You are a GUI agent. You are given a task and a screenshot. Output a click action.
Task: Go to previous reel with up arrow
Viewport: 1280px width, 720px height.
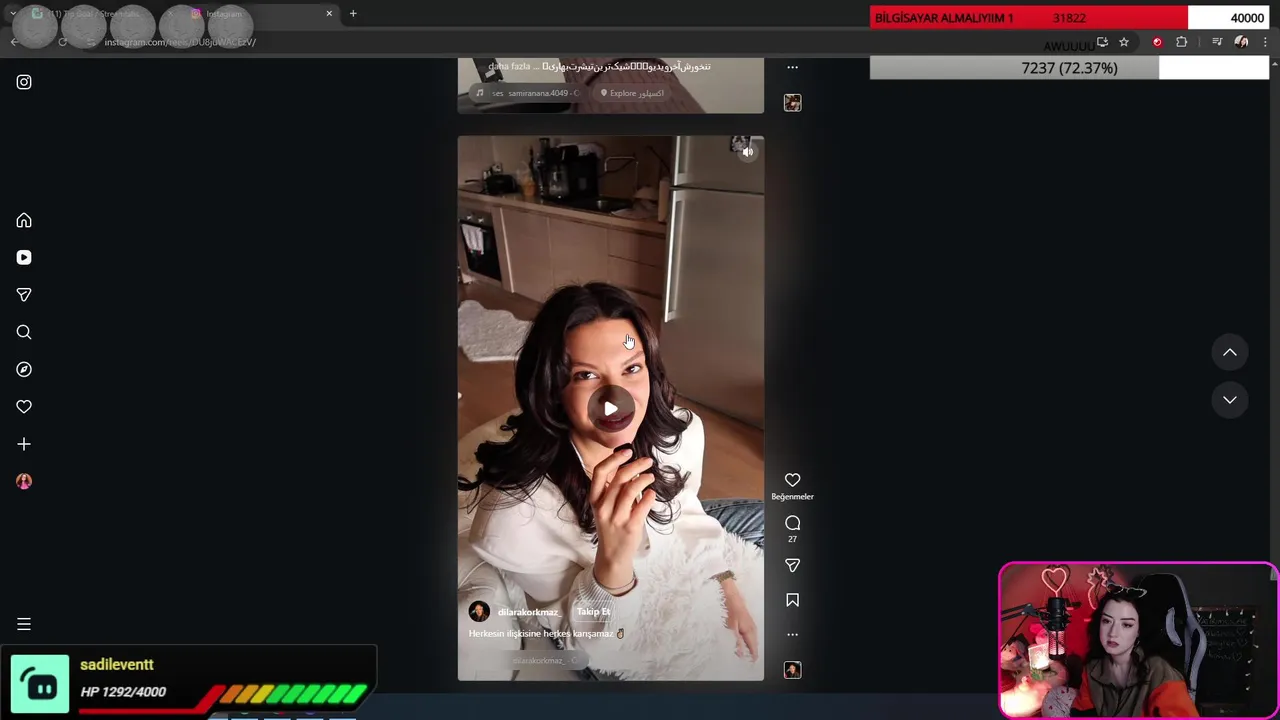point(1230,352)
